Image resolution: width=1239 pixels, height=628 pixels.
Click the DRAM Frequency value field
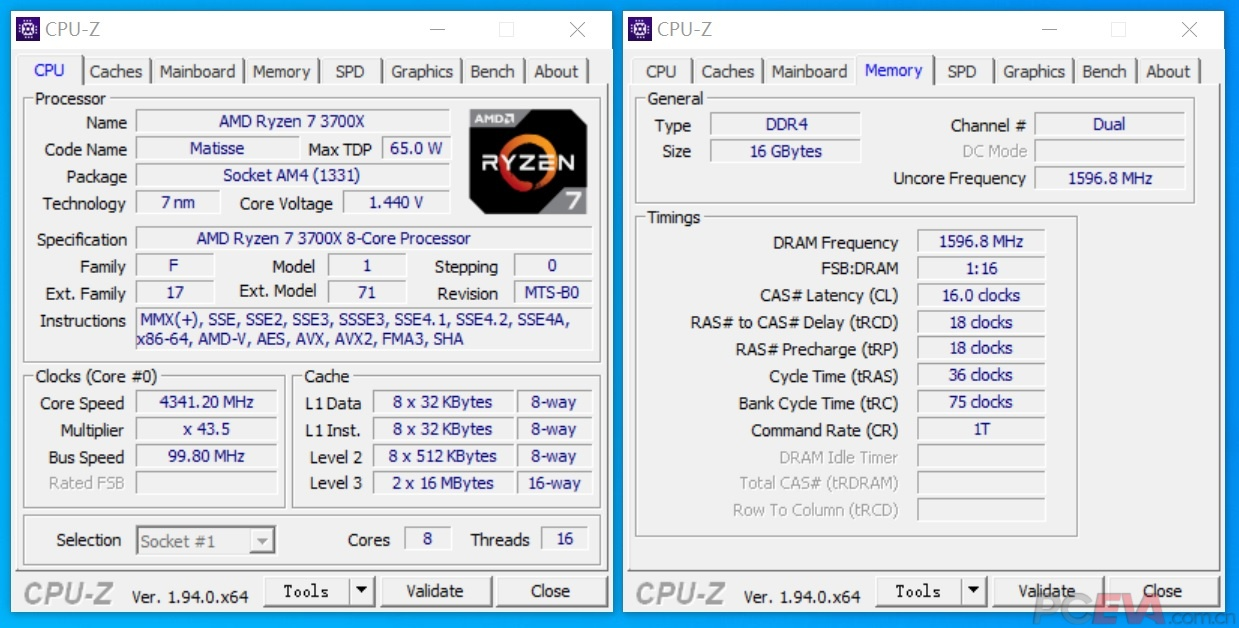(980, 242)
